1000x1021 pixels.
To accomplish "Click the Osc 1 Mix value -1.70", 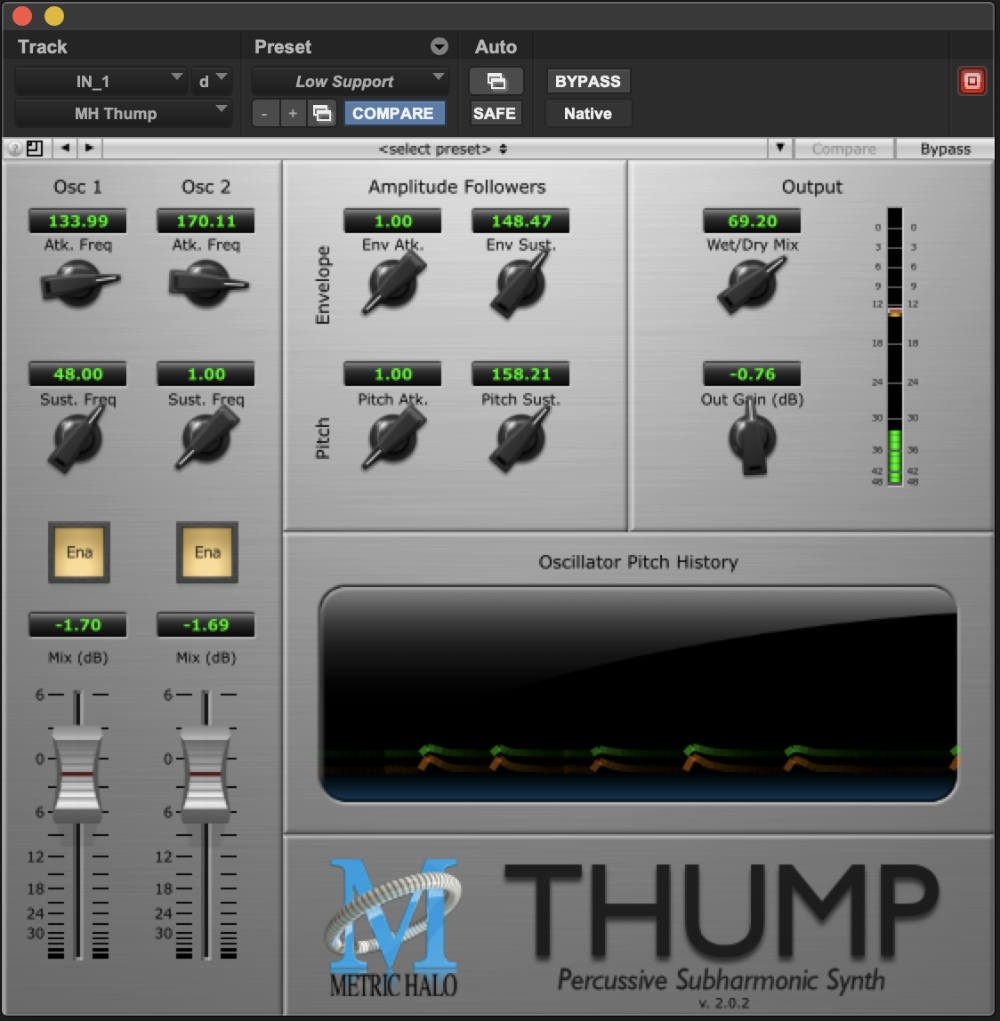I will coord(78,624).
